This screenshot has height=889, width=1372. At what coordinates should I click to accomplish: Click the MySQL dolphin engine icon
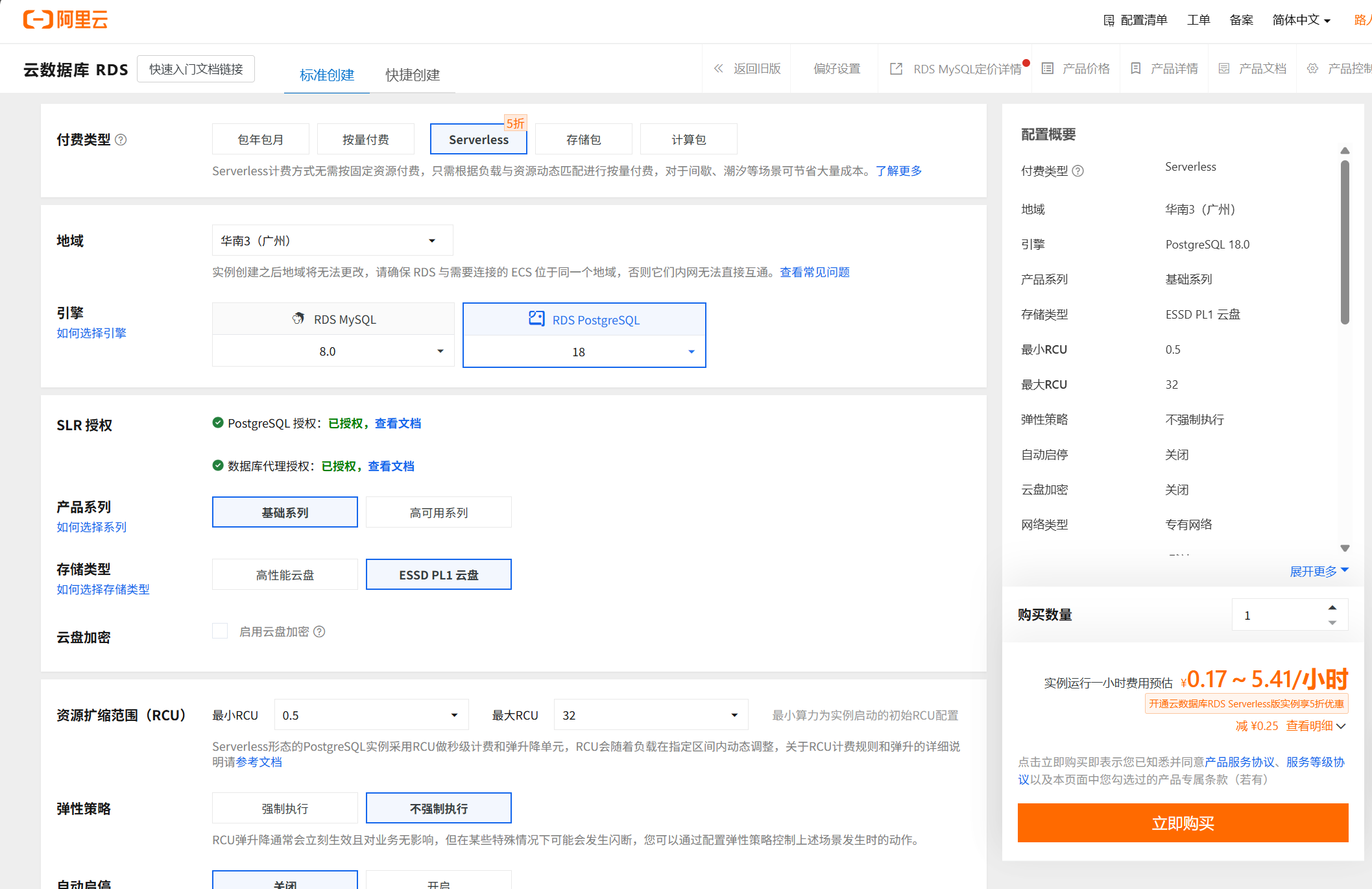coord(298,319)
